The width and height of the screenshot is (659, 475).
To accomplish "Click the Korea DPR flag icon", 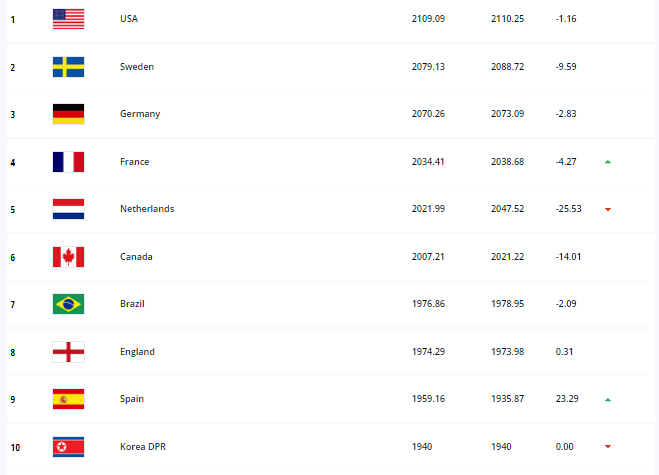I will tap(69, 447).
